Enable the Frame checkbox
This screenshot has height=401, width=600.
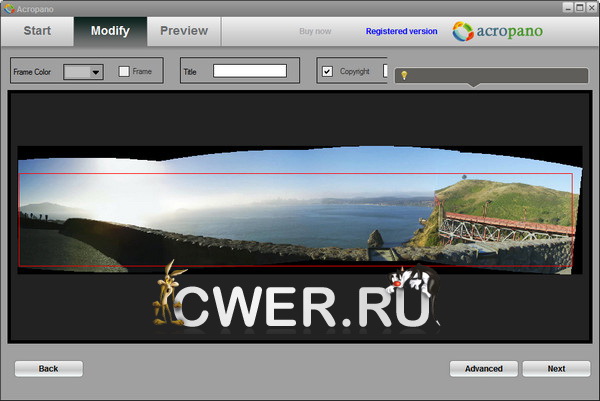coord(124,72)
